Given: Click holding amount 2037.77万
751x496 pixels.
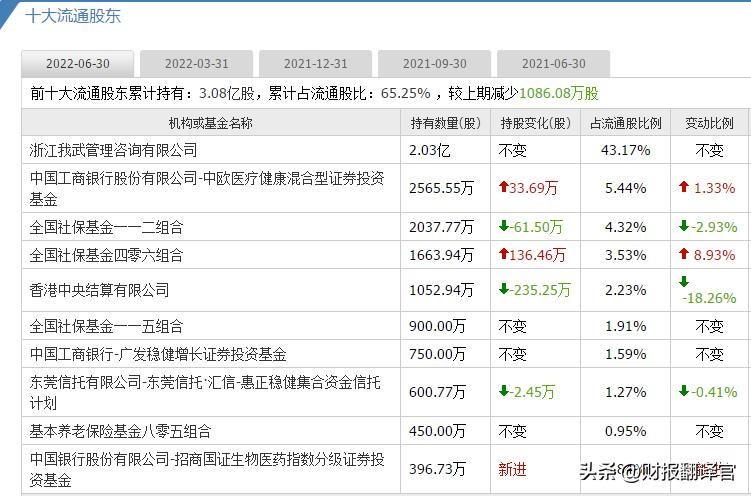Looking at the screenshot, I should click(x=441, y=227).
